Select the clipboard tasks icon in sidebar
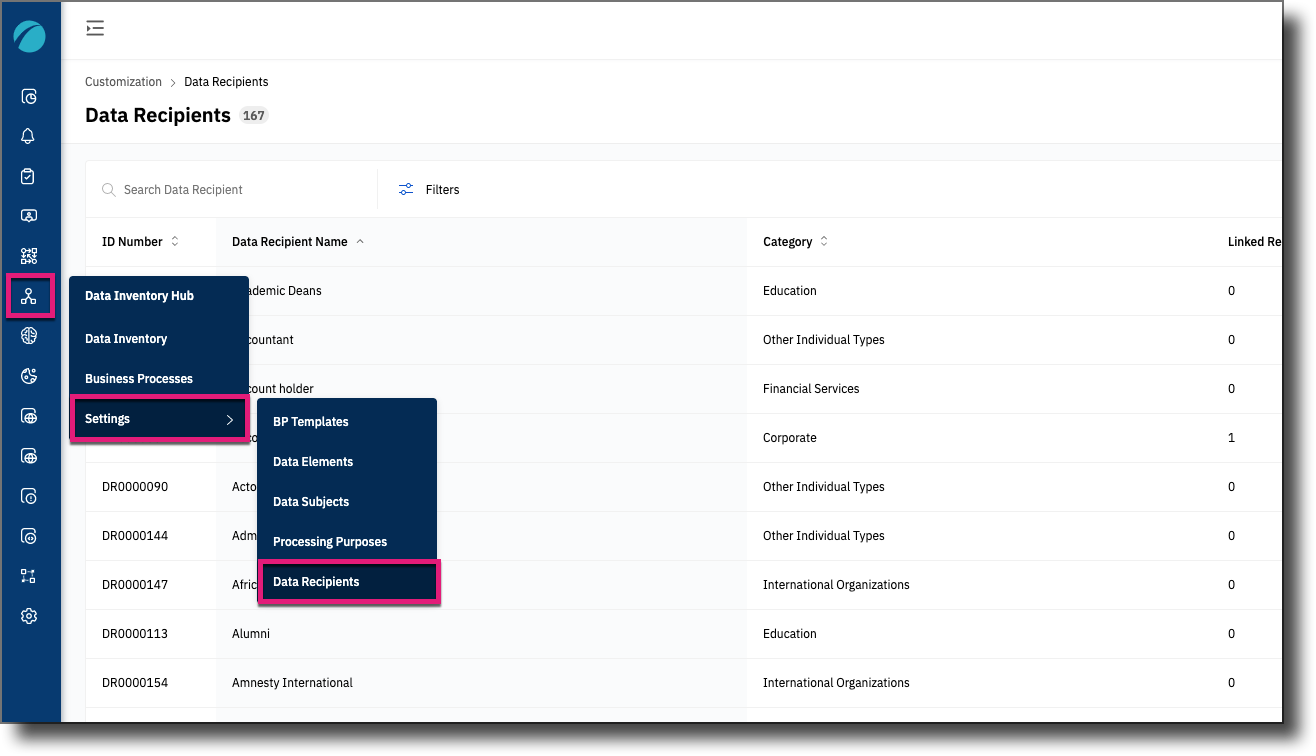This screenshot has height=756, width=1316. [x=30, y=175]
